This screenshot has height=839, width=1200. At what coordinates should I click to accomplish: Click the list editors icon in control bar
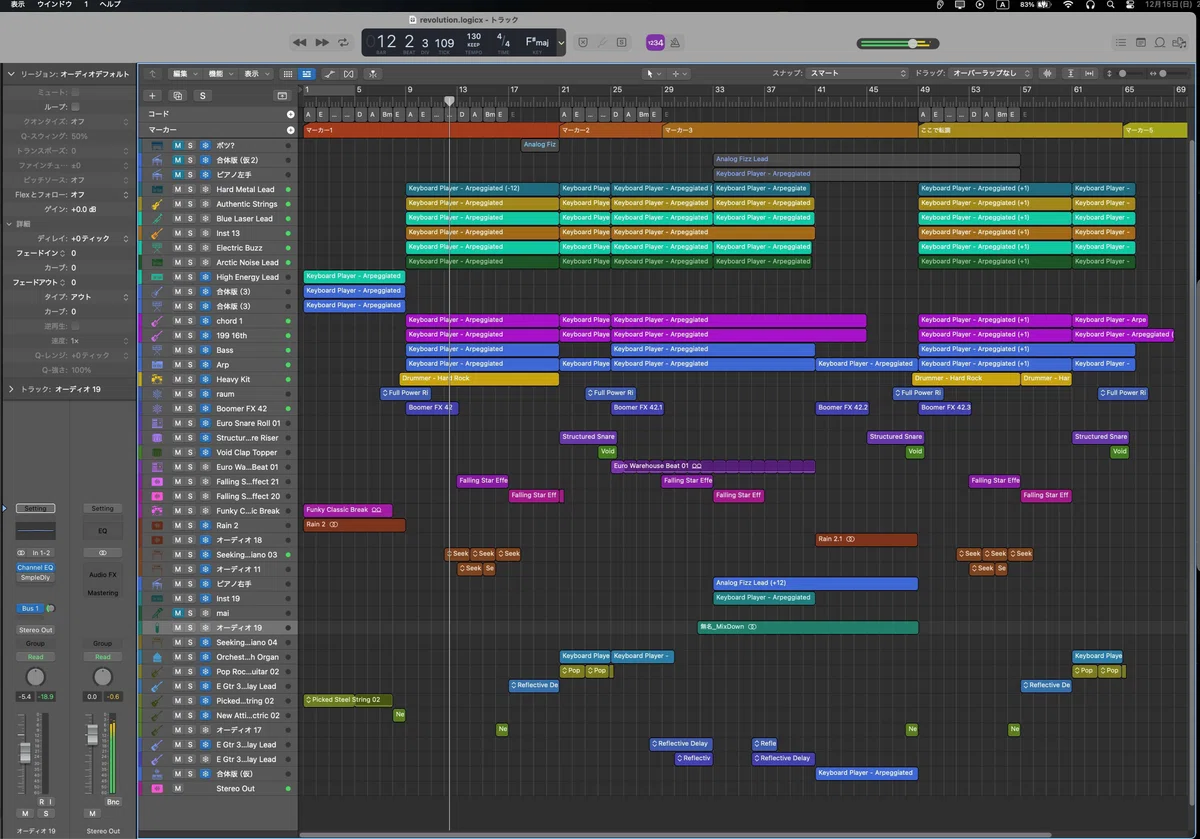click(1120, 43)
